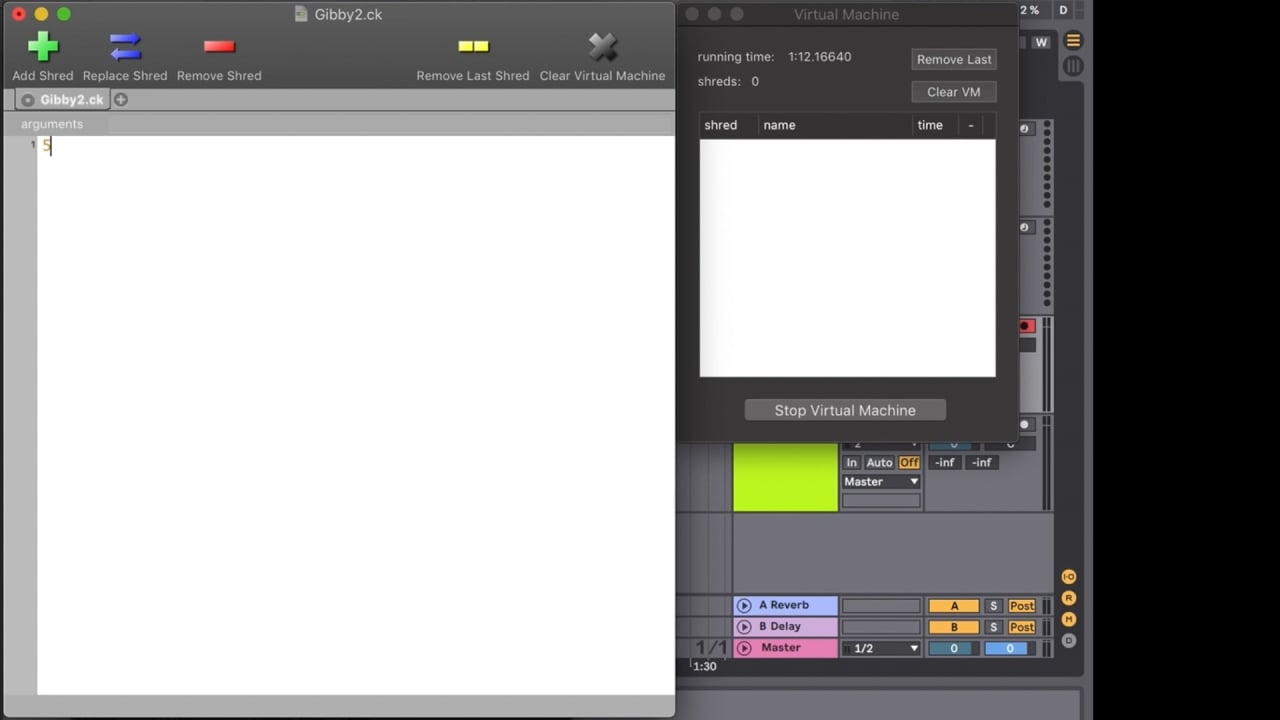
Task: Set monitor to Off
Action: (909, 463)
